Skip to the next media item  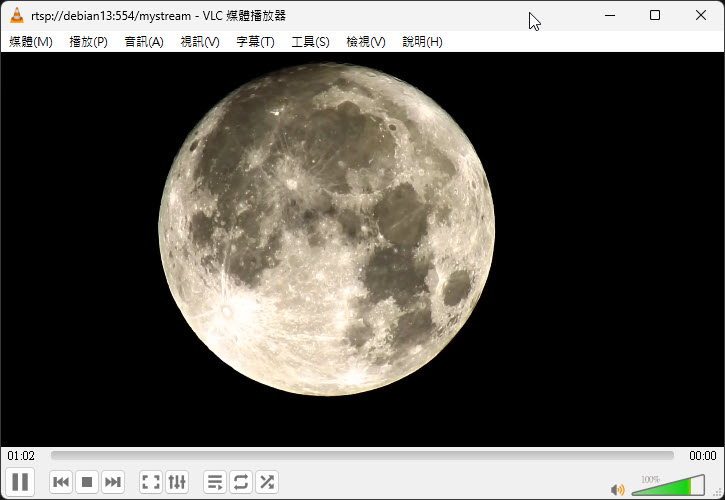click(113, 482)
